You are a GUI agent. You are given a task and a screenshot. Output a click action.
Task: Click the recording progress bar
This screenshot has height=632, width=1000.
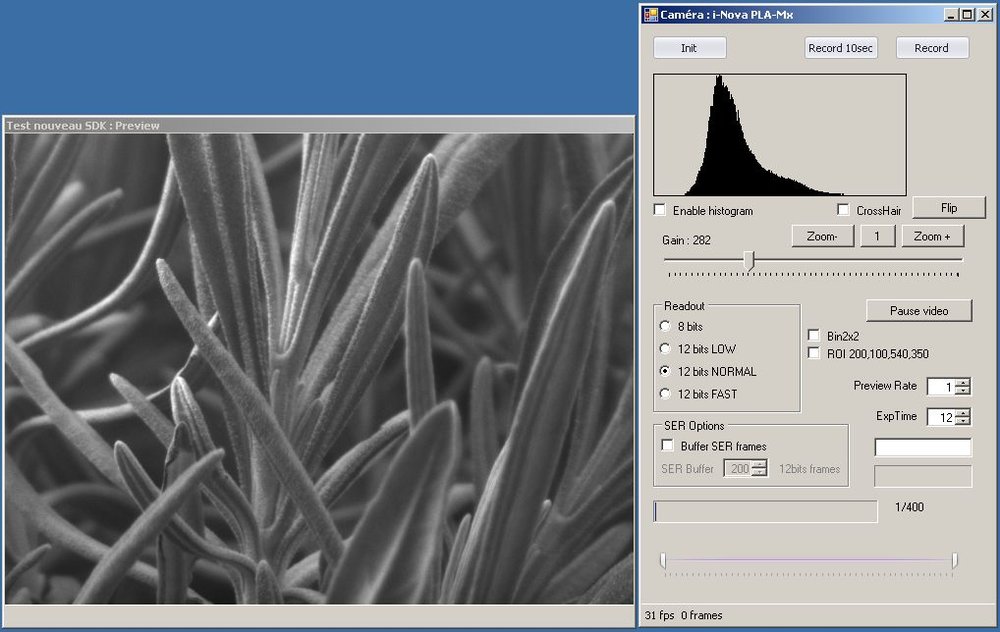[x=765, y=511]
